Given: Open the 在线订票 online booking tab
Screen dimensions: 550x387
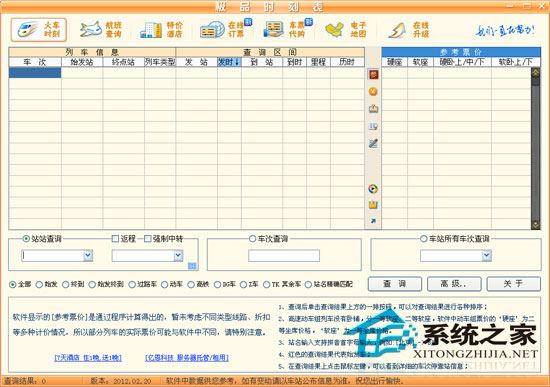Looking at the screenshot, I should click(x=225, y=29).
